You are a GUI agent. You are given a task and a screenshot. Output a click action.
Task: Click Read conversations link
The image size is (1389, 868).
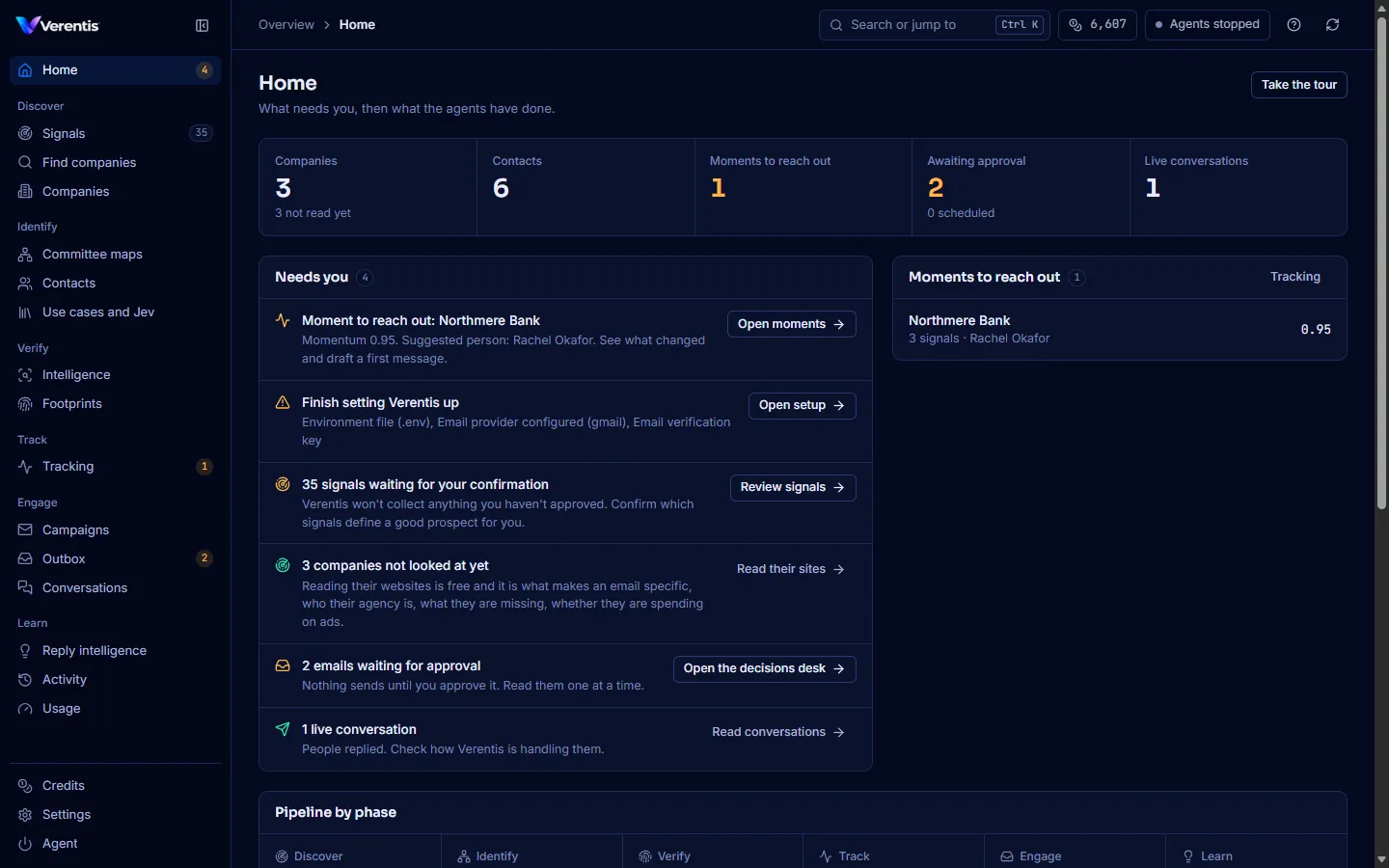pos(778,732)
